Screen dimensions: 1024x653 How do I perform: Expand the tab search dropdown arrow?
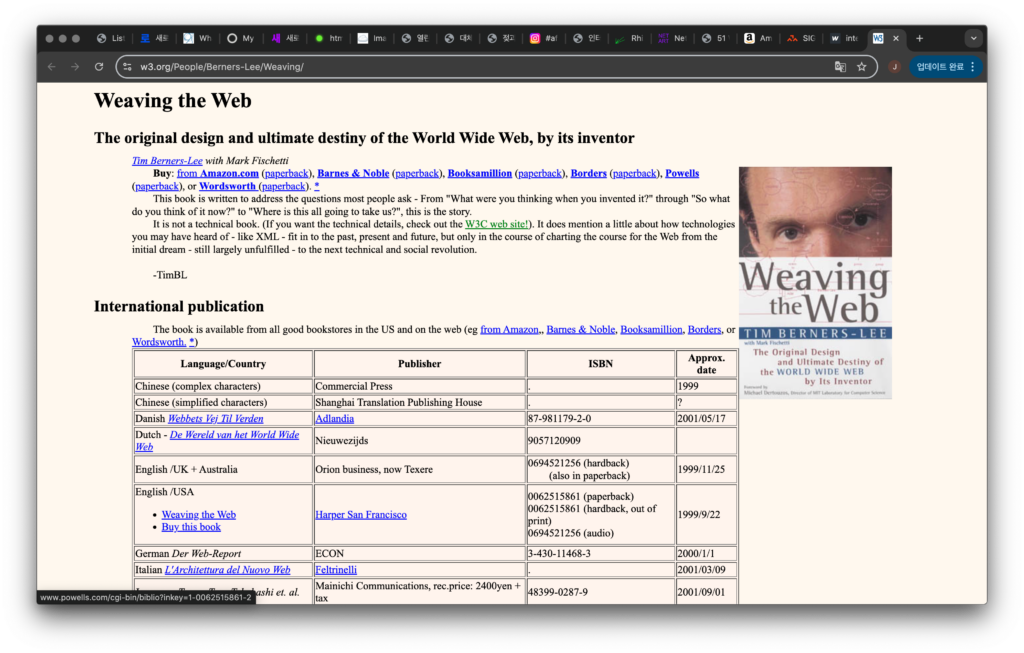pos(973,38)
